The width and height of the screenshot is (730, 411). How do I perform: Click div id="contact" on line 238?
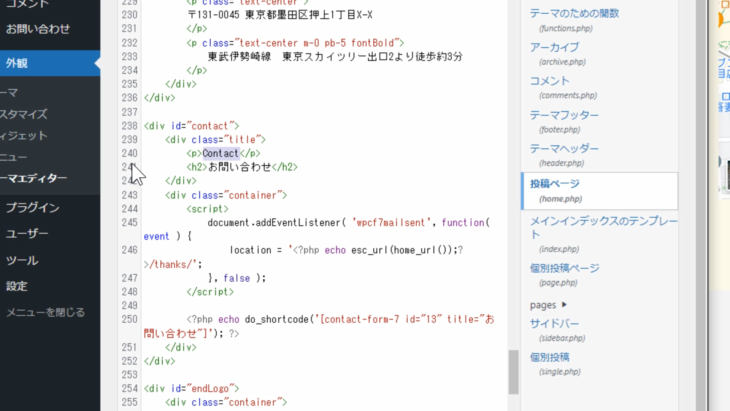(x=191, y=126)
